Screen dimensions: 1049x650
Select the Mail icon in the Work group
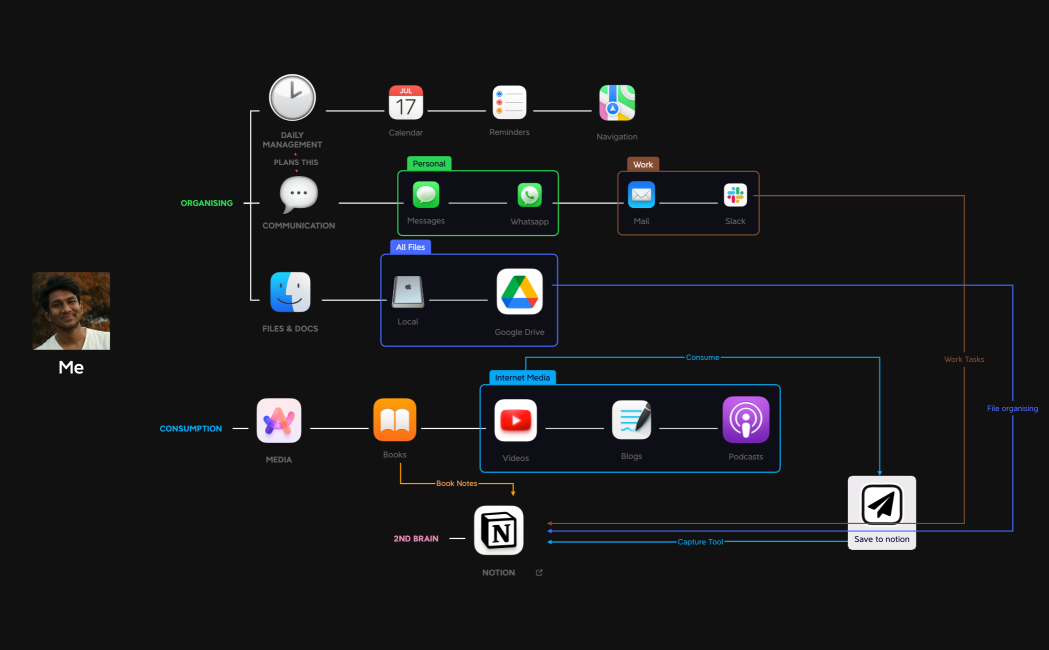(641, 194)
